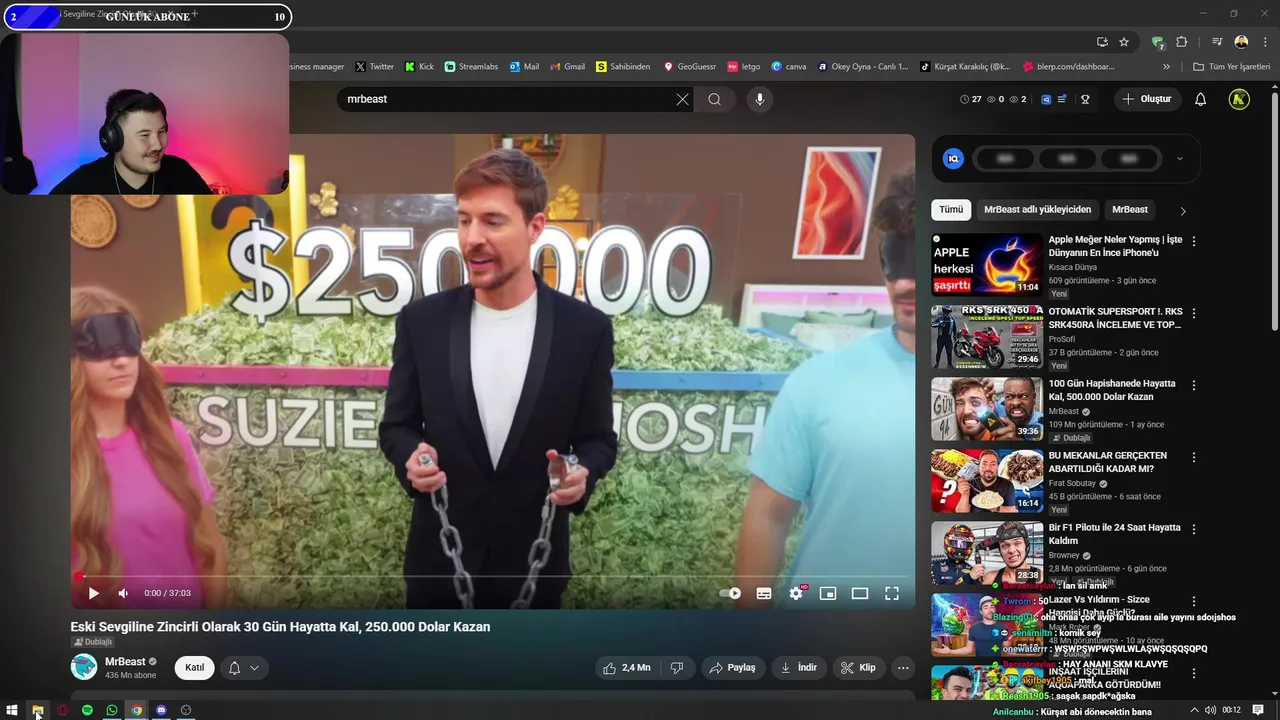
Task: Select MrBeast adlı yükleyiciden chip
Action: [1037, 210]
